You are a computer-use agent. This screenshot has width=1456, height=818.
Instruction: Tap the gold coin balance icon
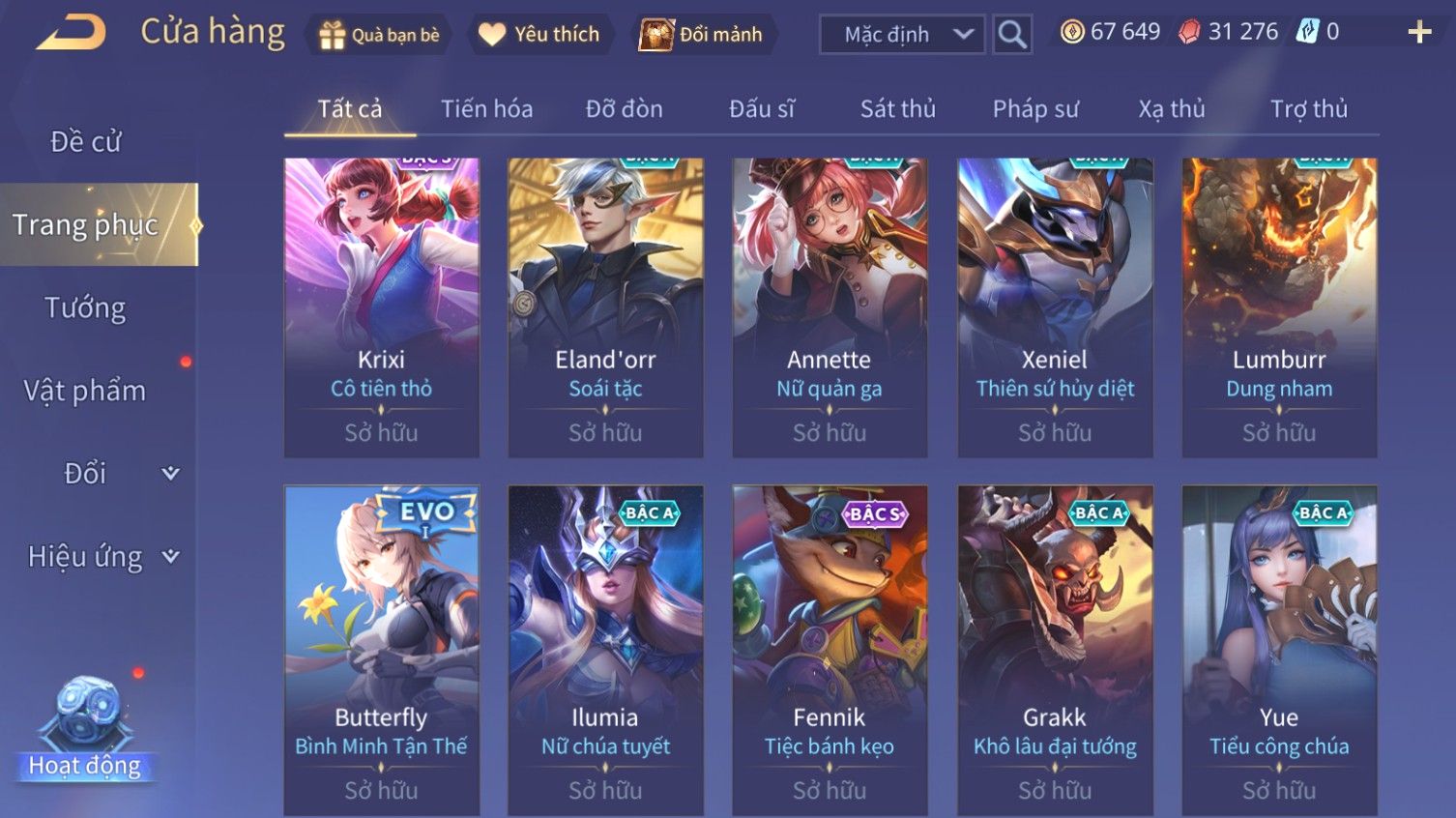tap(1072, 32)
